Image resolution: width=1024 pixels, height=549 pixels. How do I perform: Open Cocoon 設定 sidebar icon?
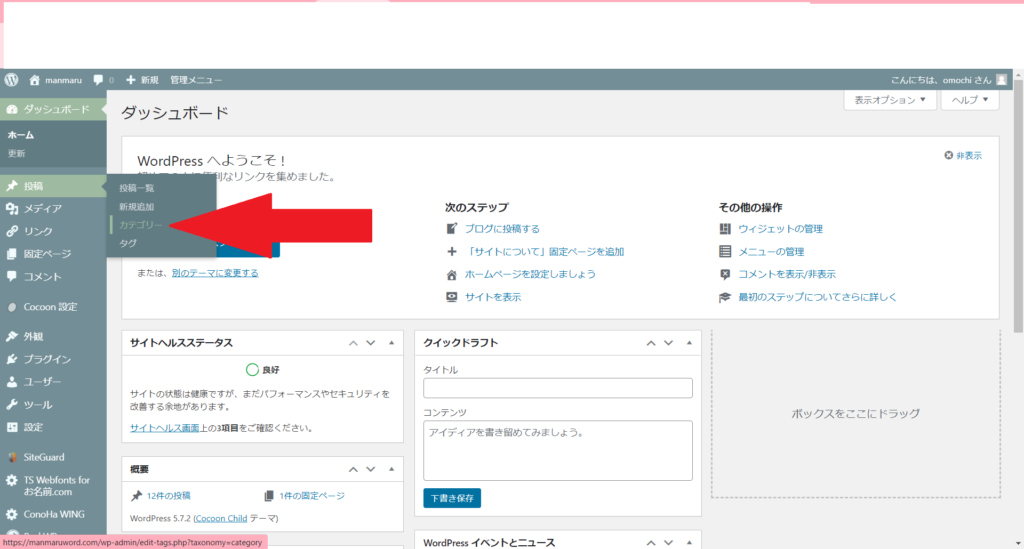pos(12,307)
